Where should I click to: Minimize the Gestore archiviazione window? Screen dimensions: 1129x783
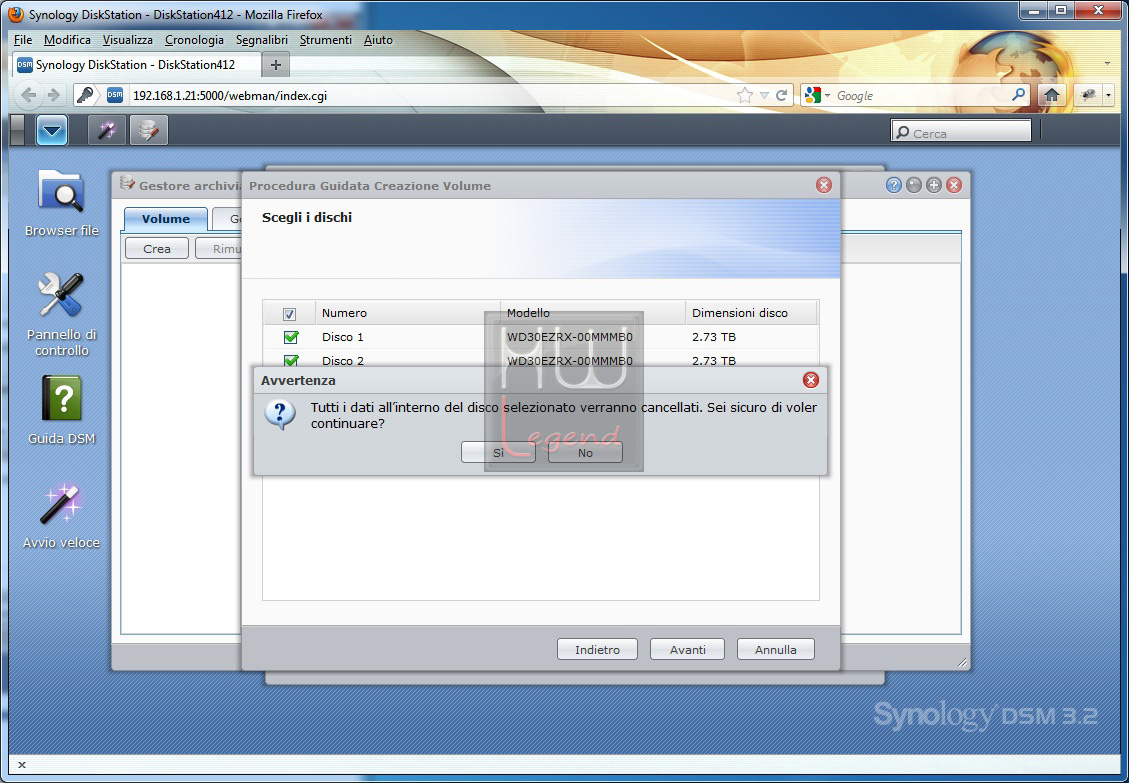click(914, 185)
